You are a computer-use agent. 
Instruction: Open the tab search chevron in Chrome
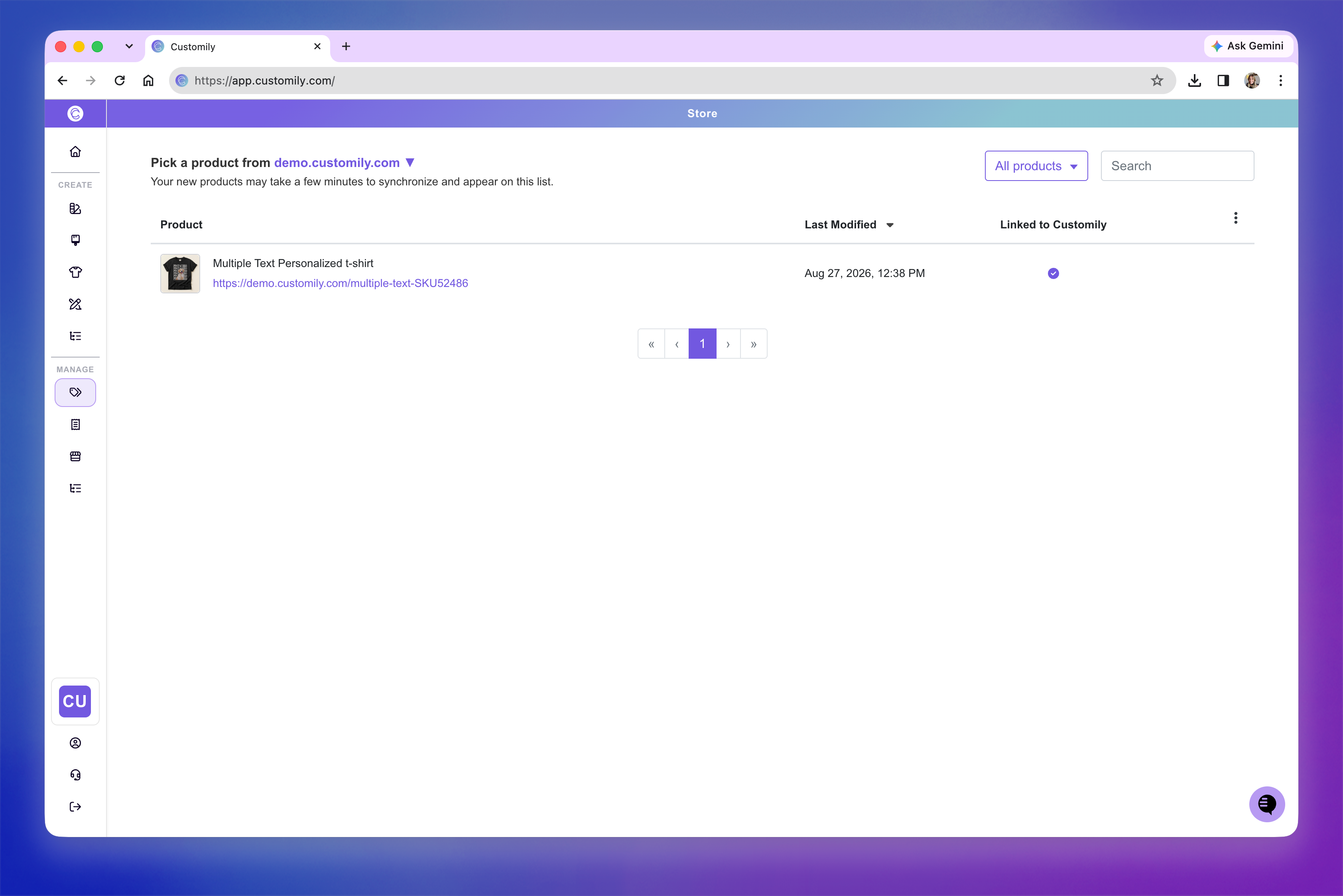129,46
